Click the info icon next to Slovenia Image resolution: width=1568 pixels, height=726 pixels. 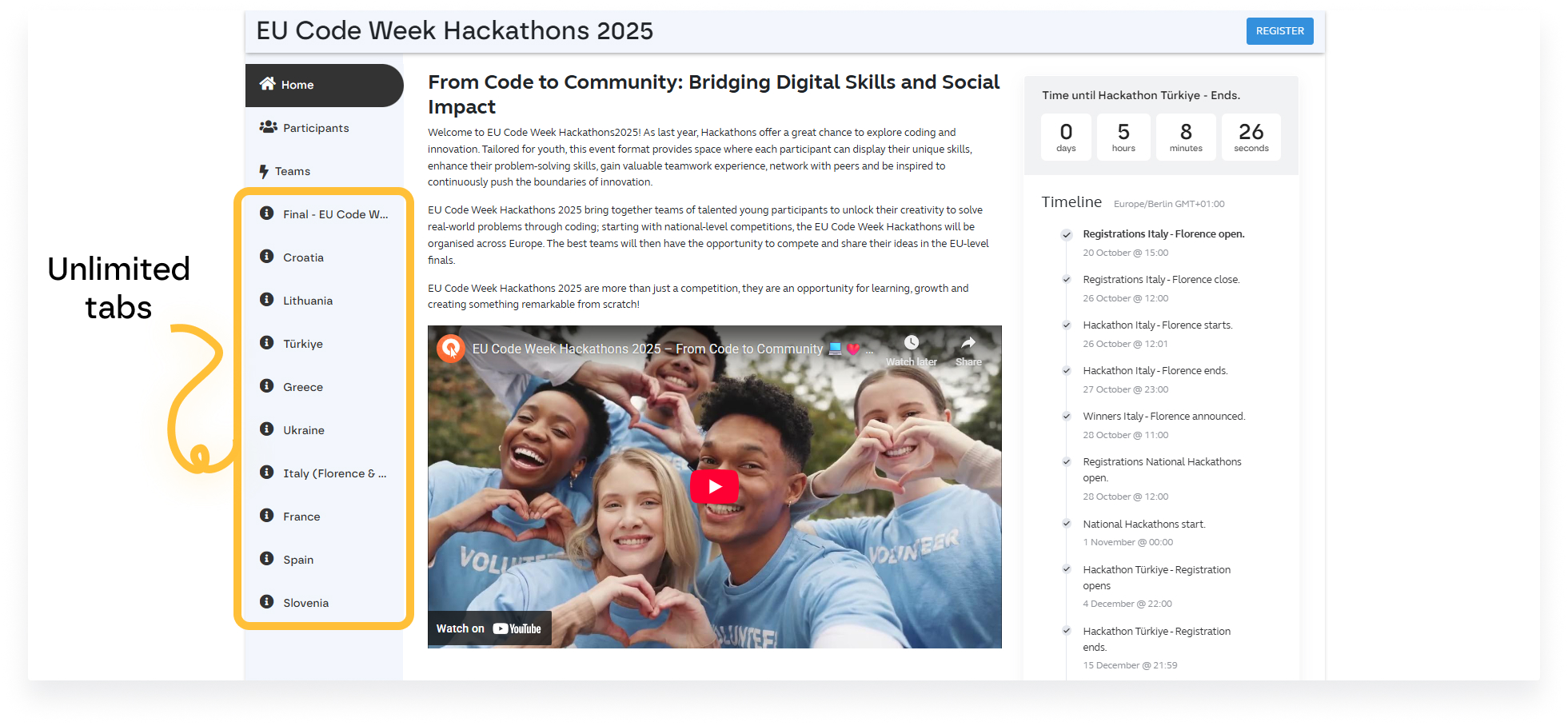(x=267, y=602)
